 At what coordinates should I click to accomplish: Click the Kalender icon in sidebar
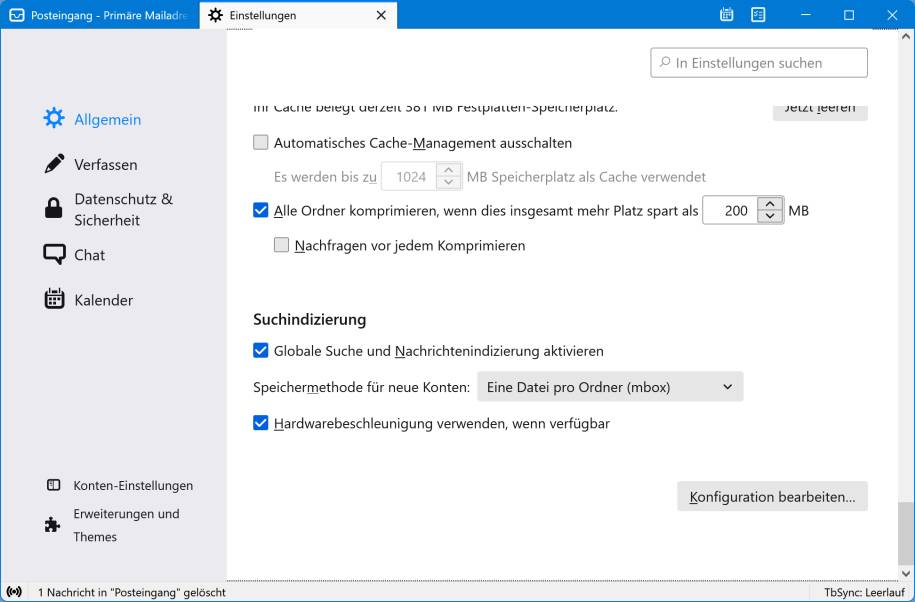tap(54, 300)
